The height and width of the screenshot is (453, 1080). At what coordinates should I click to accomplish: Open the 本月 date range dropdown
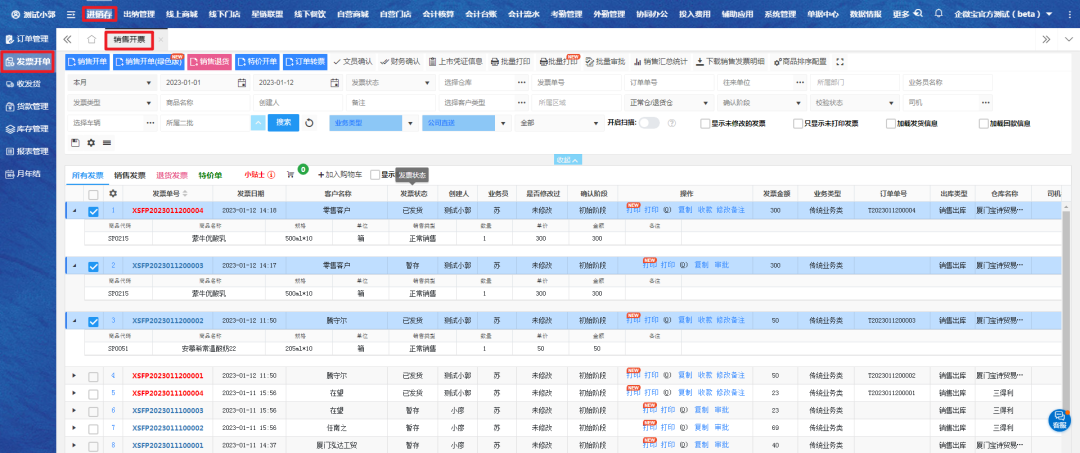108,82
